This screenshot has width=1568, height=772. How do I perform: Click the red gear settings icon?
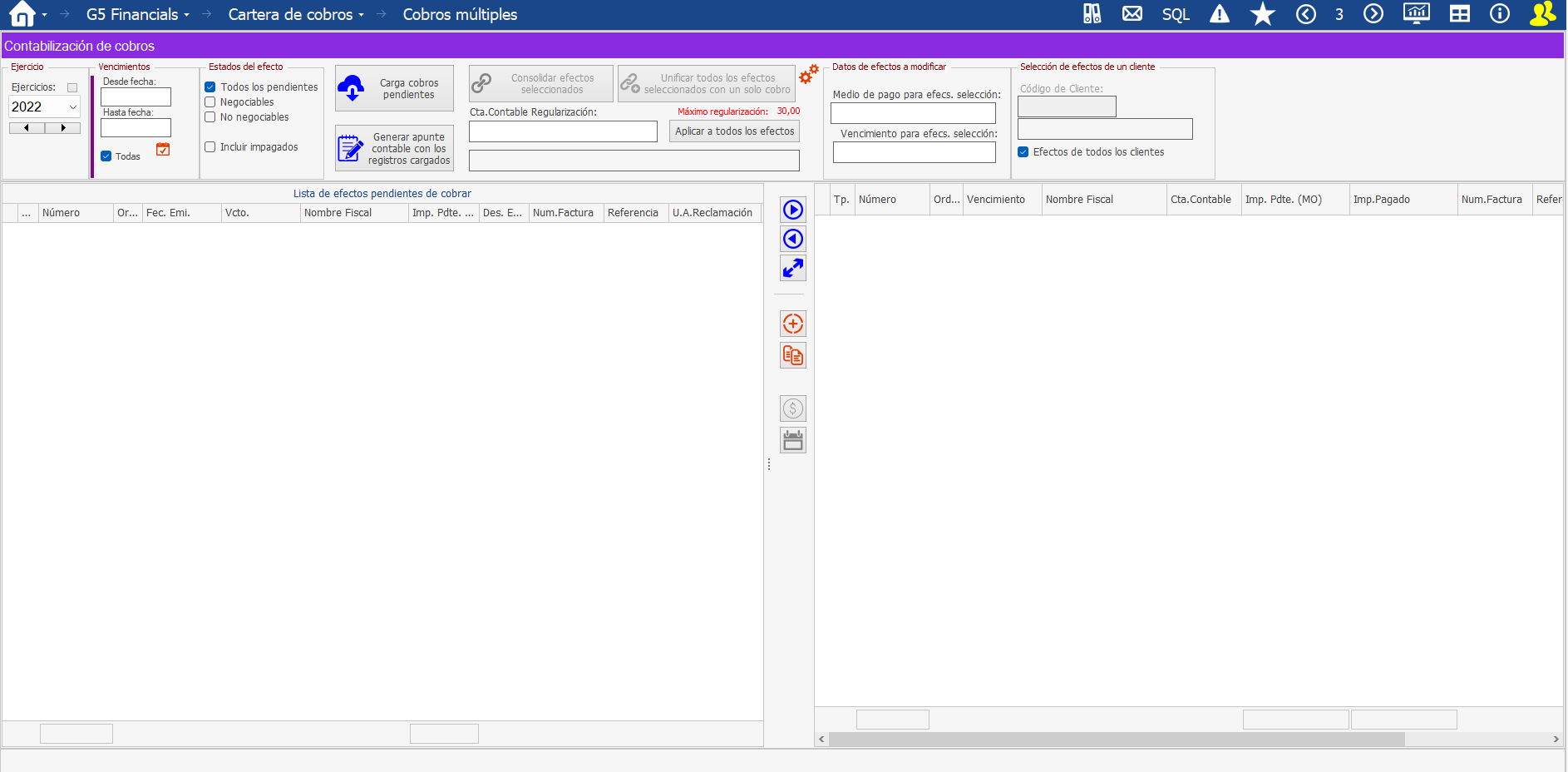[x=808, y=75]
